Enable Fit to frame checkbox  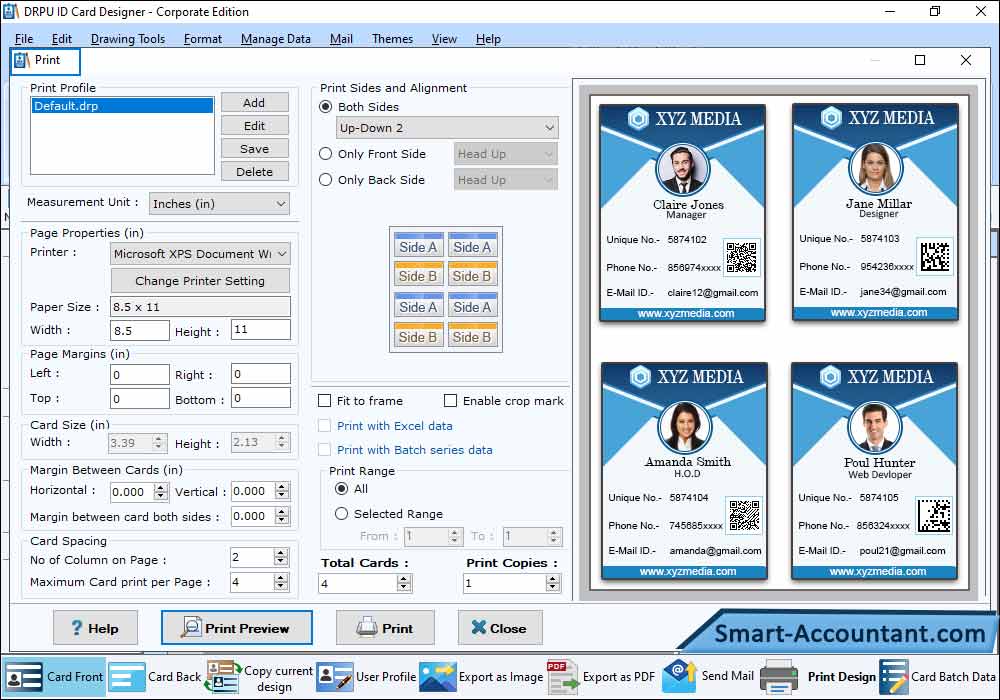tap(325, 400)
